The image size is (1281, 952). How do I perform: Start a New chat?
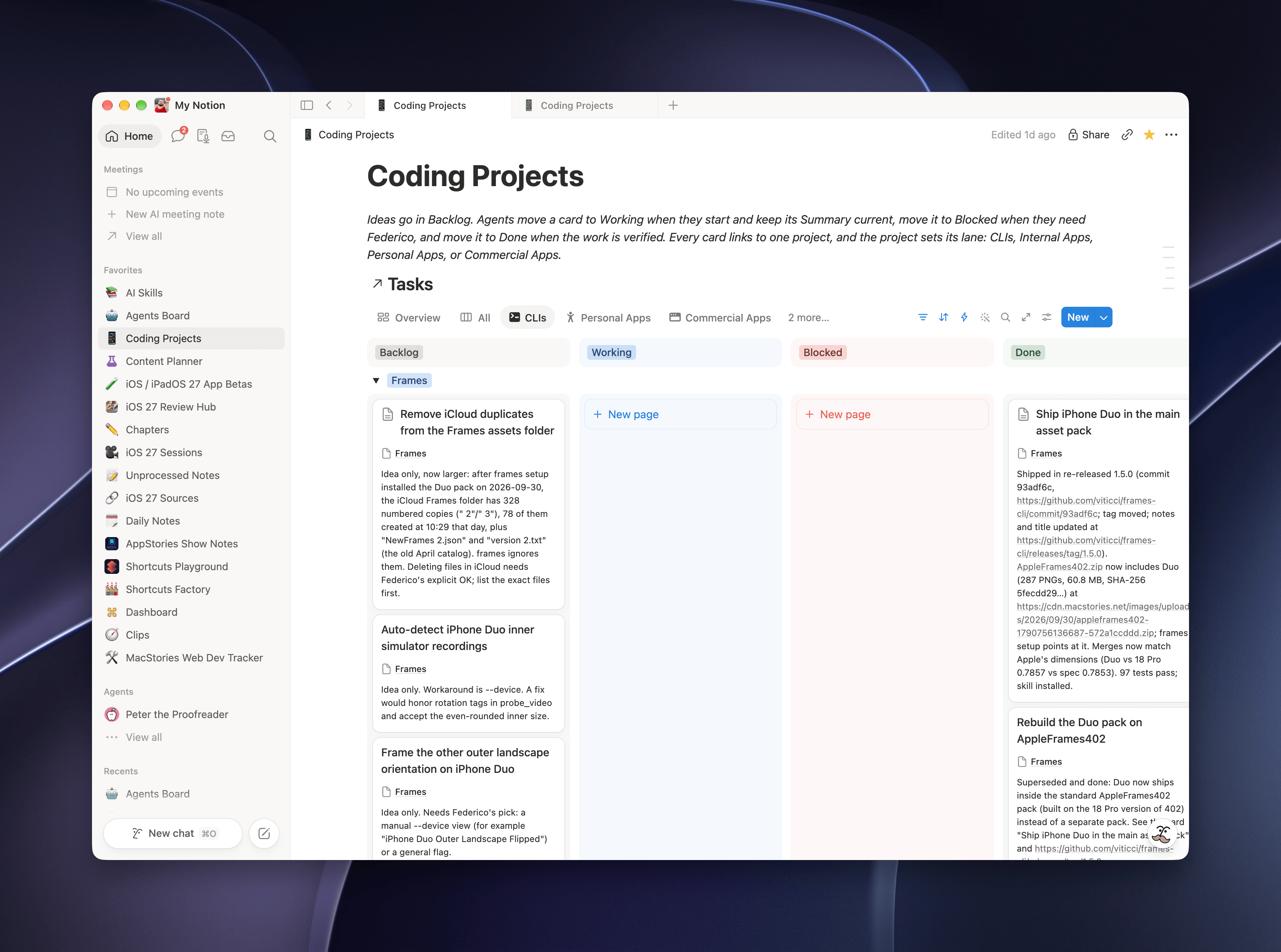coord(173,833)
